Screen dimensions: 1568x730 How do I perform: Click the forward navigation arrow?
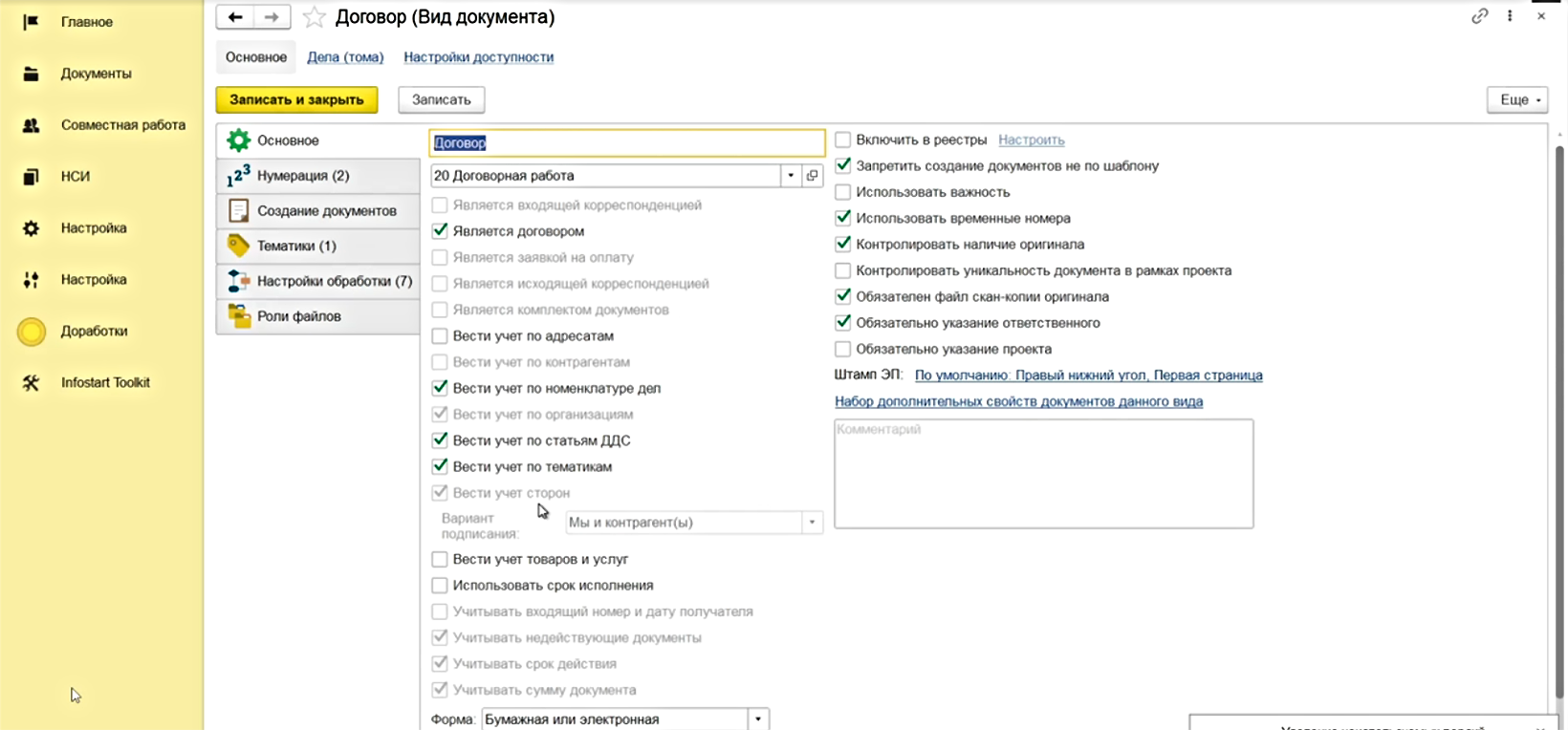coord(272,17)
